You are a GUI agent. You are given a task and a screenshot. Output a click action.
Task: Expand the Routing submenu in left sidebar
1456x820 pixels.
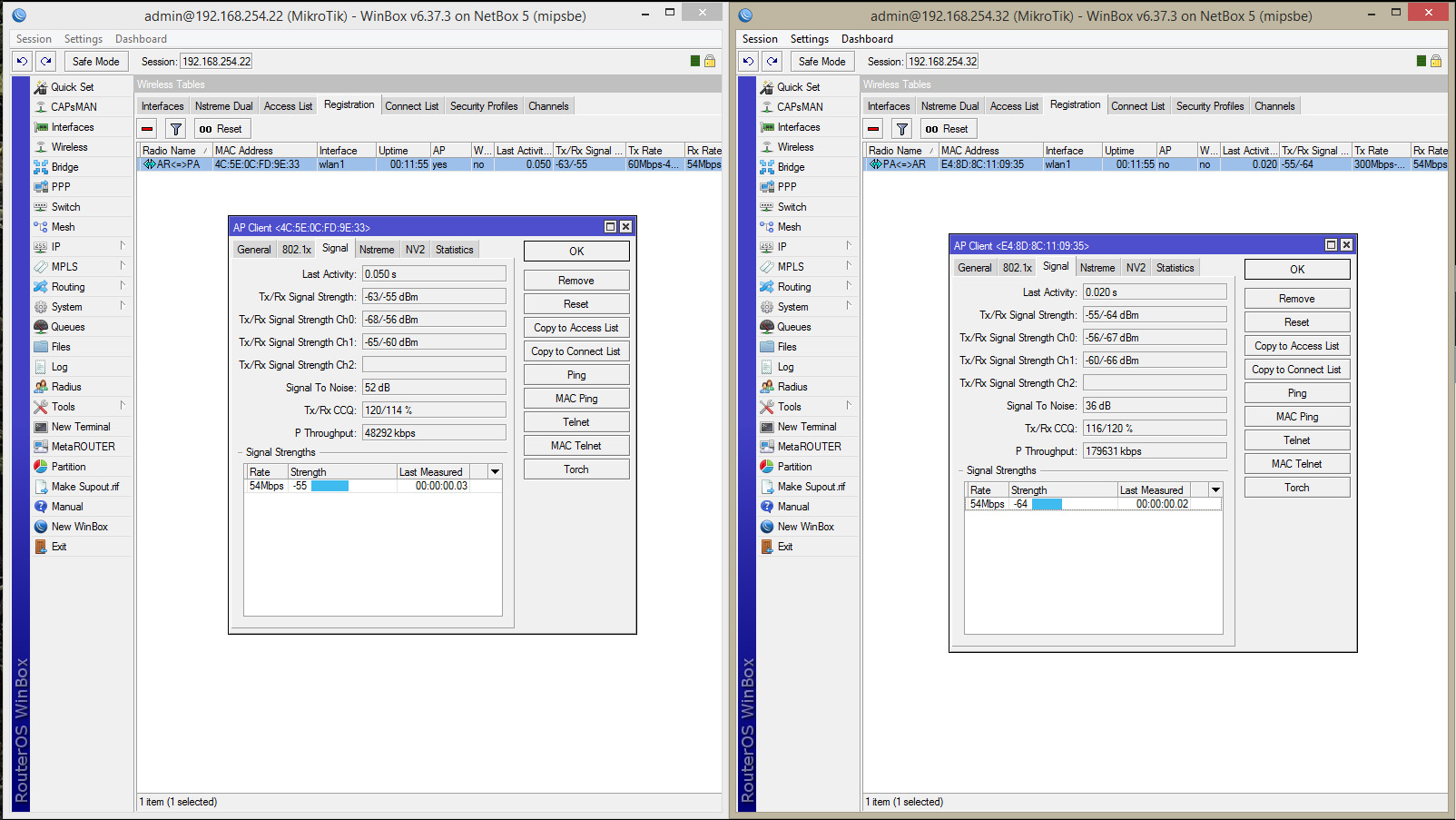[68, 287]
